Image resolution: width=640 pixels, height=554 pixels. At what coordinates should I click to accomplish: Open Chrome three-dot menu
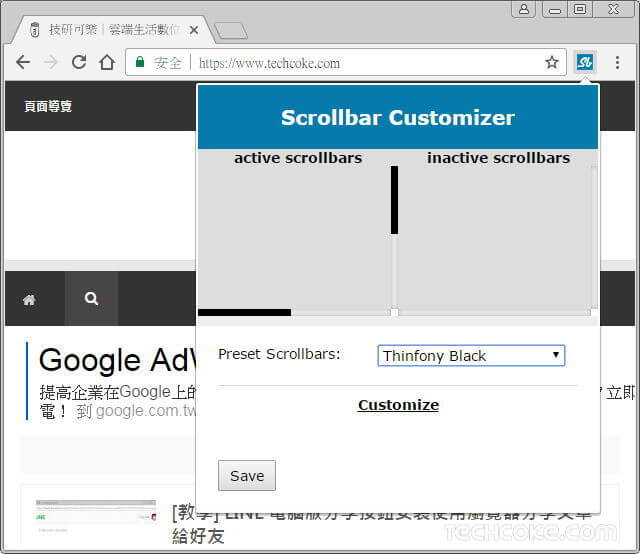coord(617,62)
